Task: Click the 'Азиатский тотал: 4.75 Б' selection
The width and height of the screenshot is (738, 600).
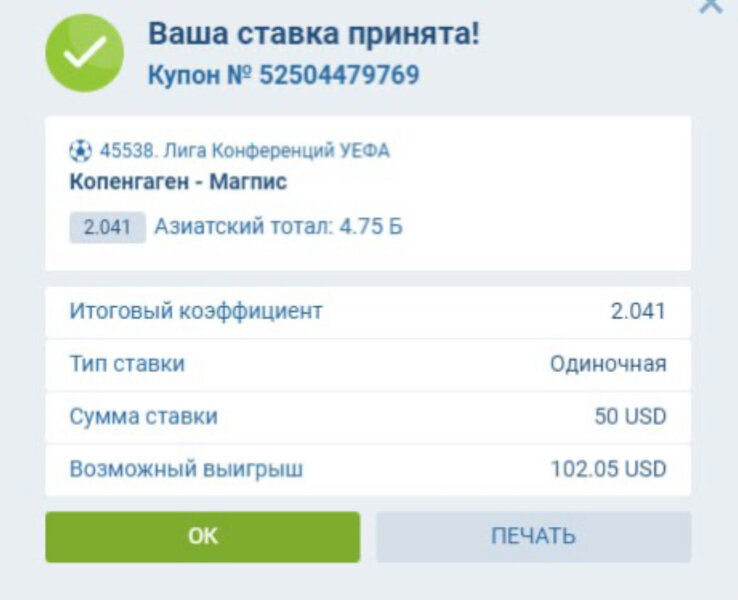Action: pos(278,227)
